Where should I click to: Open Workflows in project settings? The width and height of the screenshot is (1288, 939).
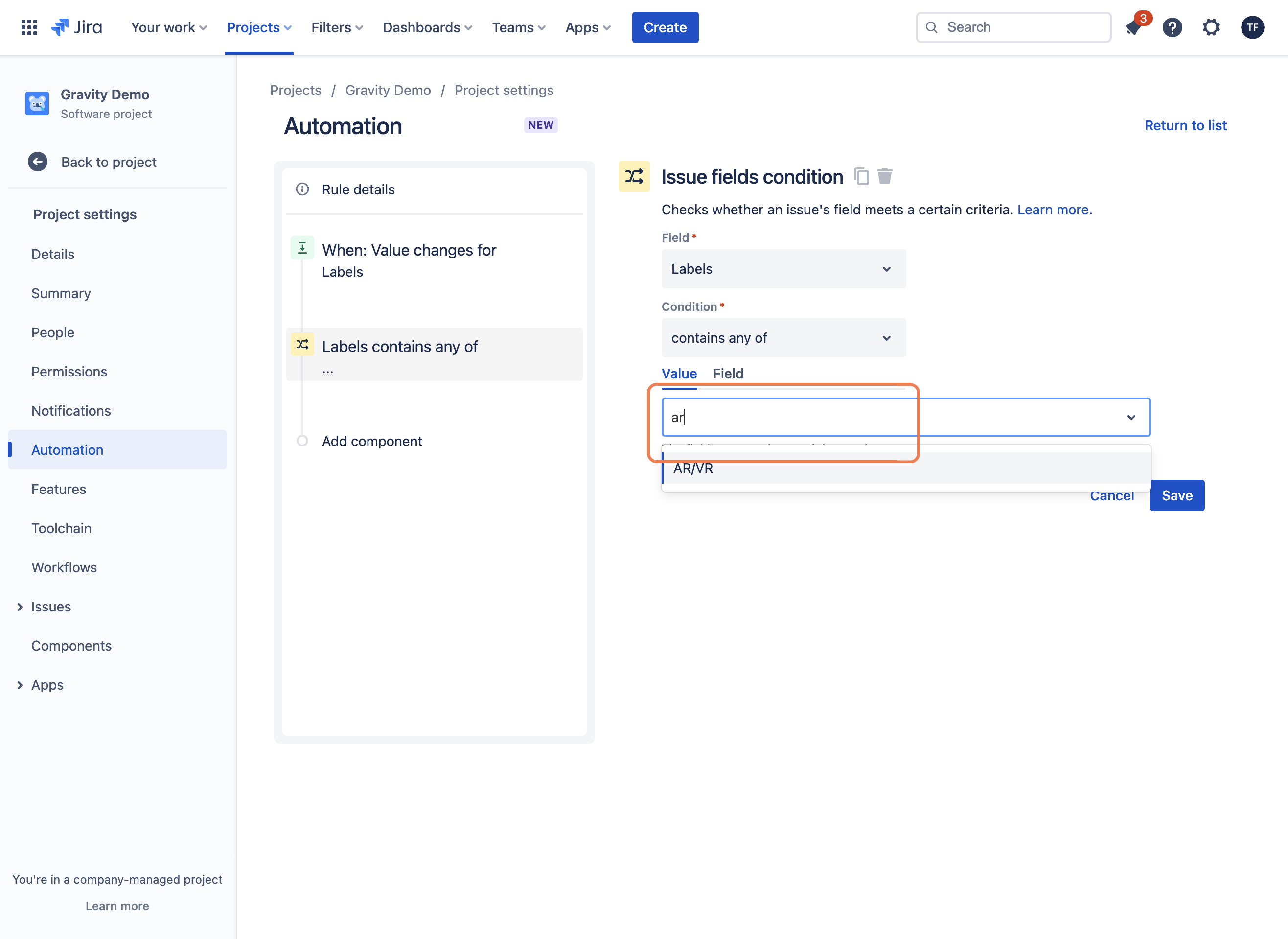64,567
